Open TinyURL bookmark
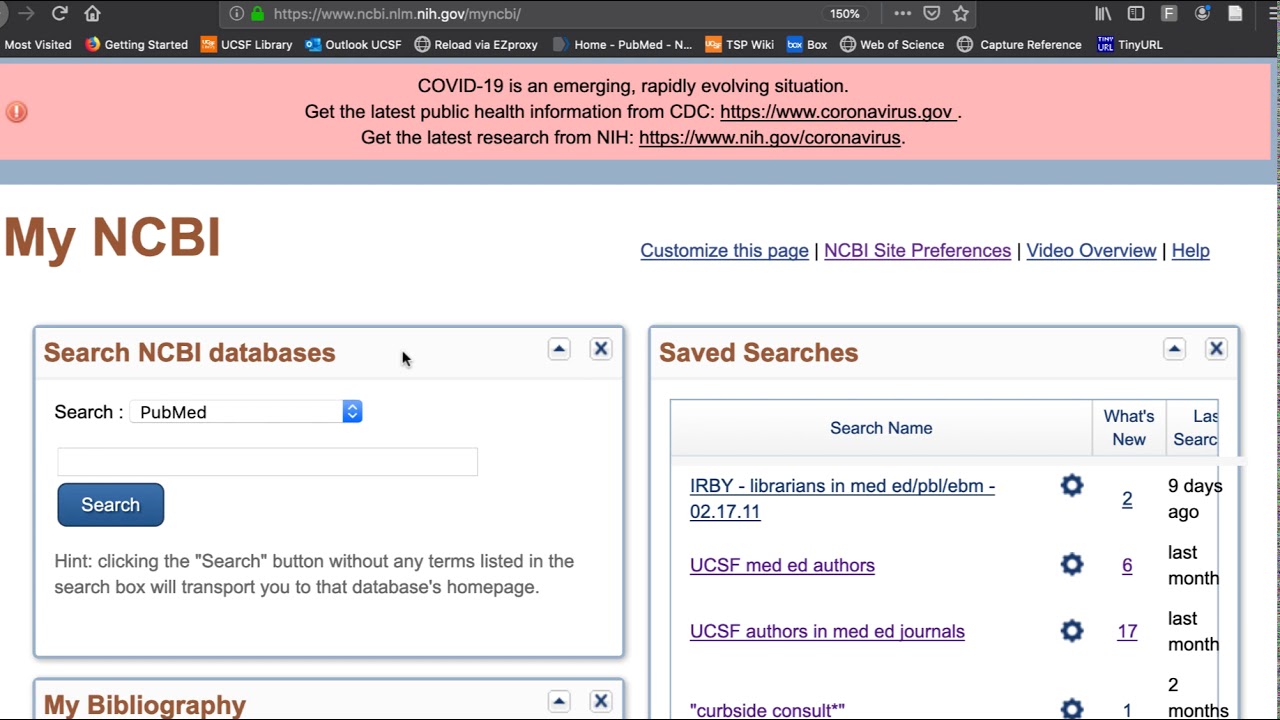Viewport: 1280px width, 720px height. (1130, 44)
